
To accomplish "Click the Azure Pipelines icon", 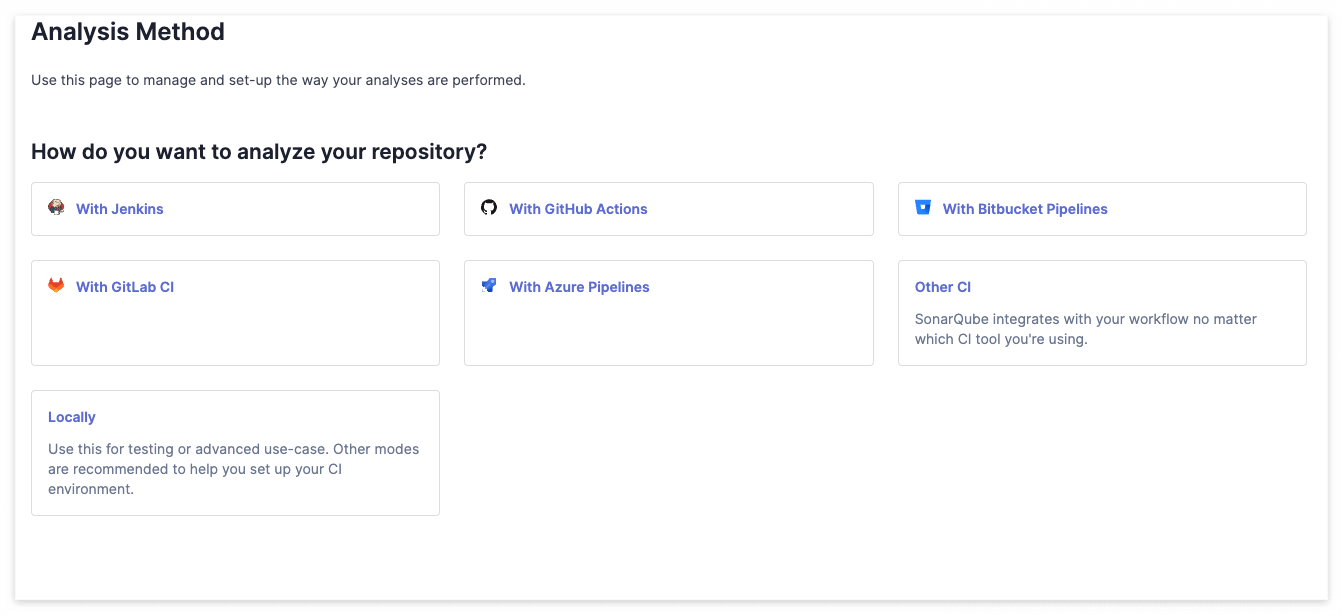I will tap(489, 286).
